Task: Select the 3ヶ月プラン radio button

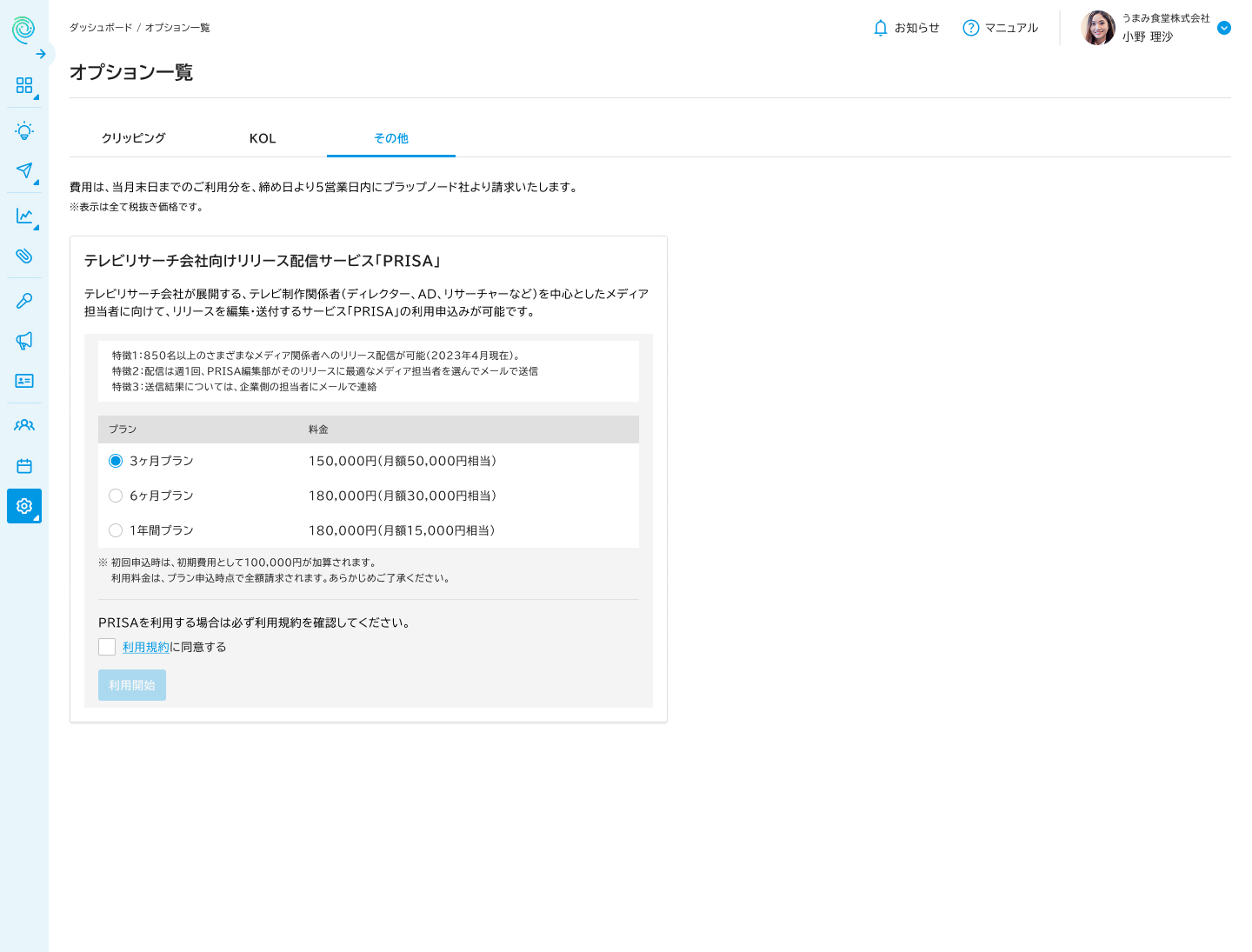Action: pos(116,461)
